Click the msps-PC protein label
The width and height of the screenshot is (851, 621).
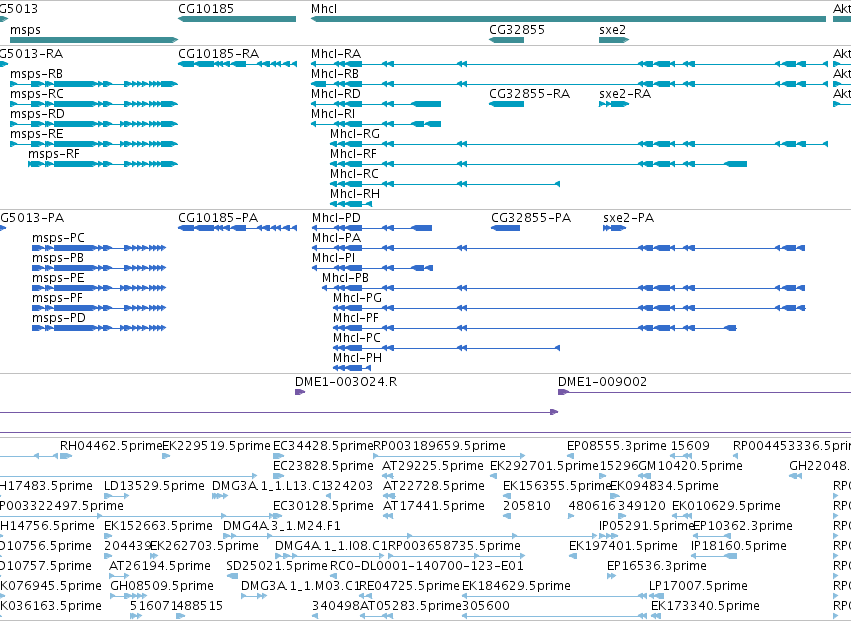click(x=58, y=238)
